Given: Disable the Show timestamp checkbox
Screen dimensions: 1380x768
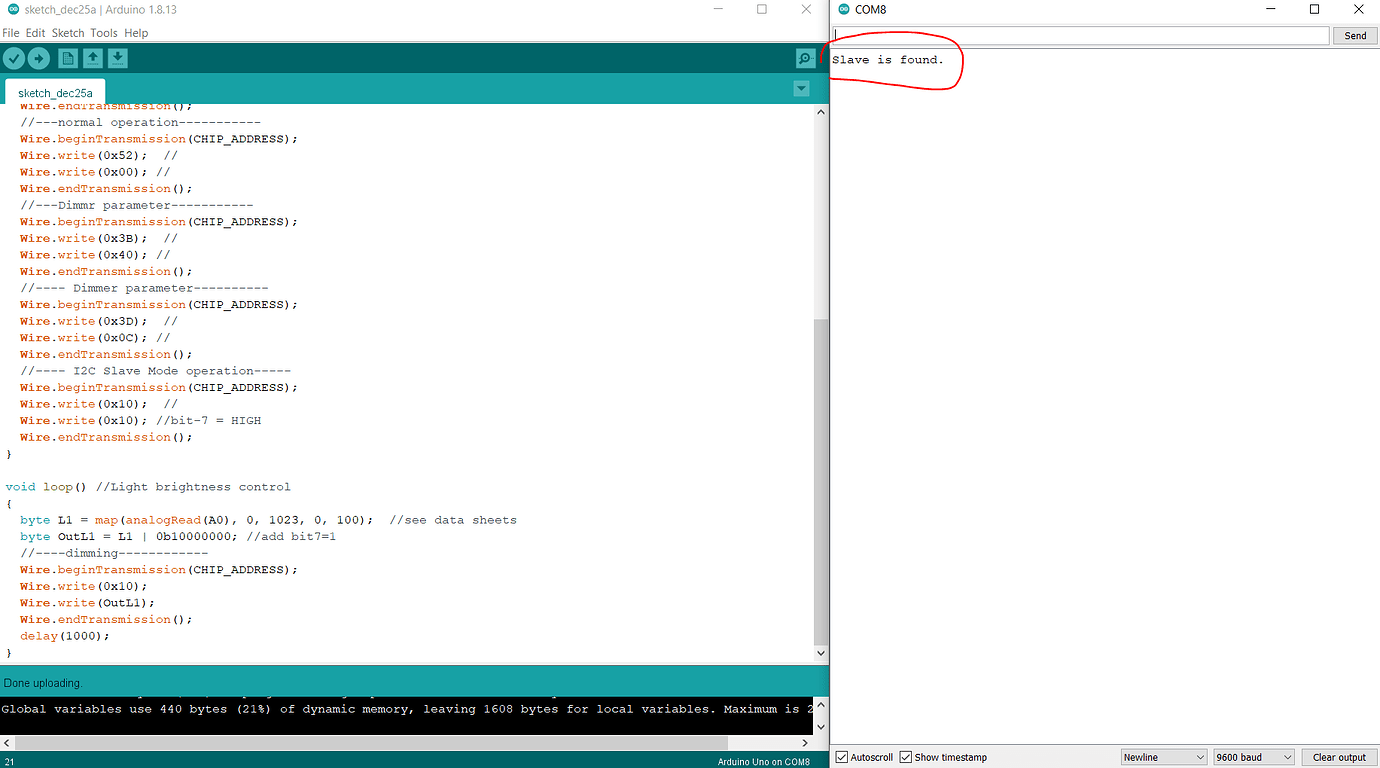Looking at the screenshot, I should [908, 757].
